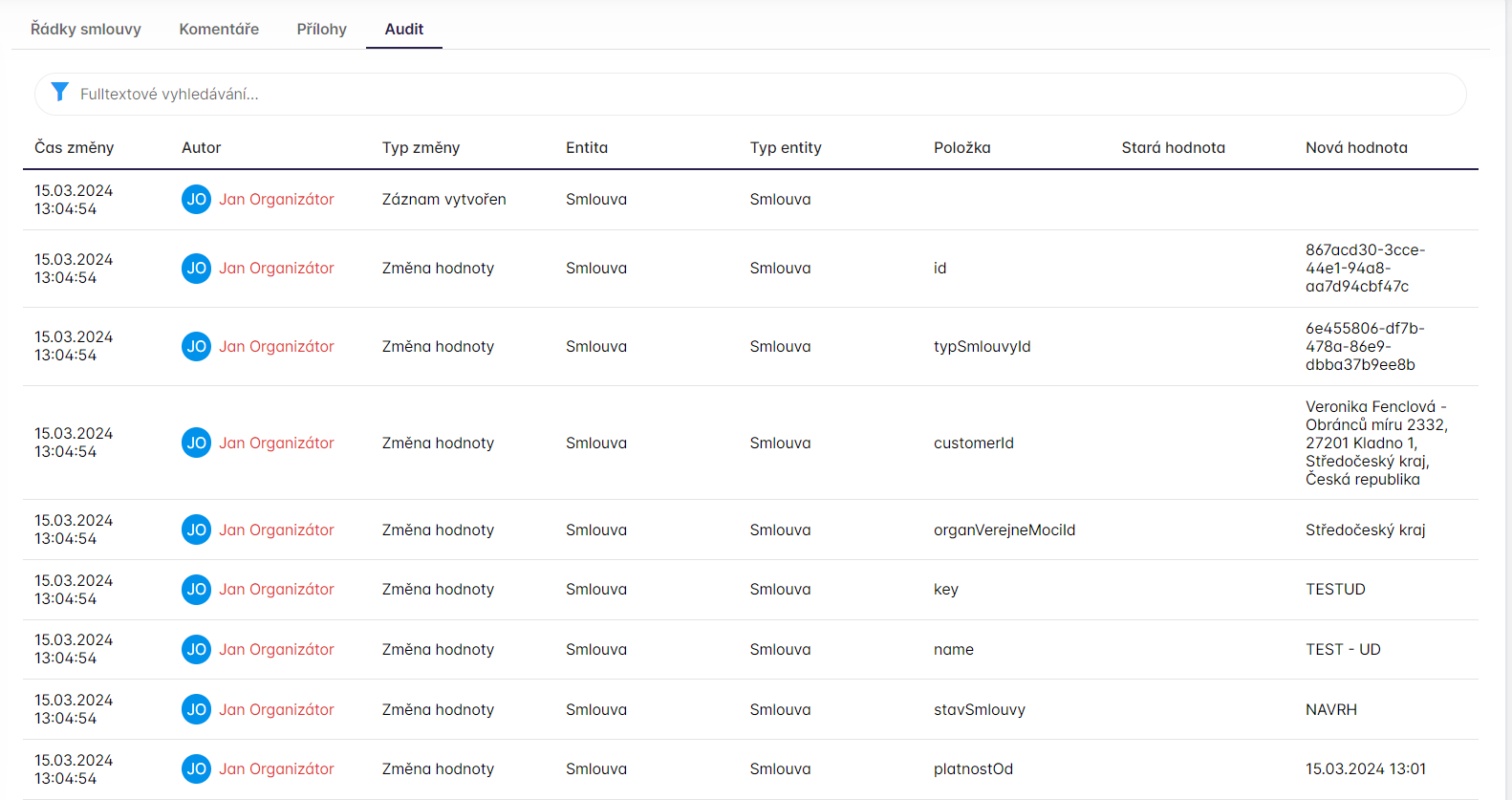Click JO avatar in the typSmlouvyId row
Image resolution: width=1512 pixels, height=800 pixels.
(x=196, y=346)
